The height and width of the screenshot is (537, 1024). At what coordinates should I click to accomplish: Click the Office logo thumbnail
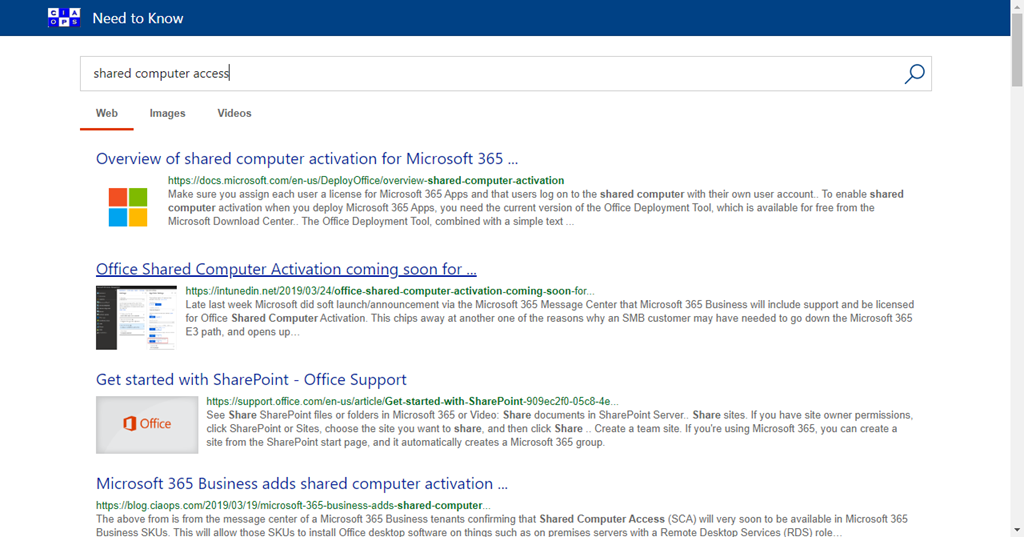coord(146,424)
